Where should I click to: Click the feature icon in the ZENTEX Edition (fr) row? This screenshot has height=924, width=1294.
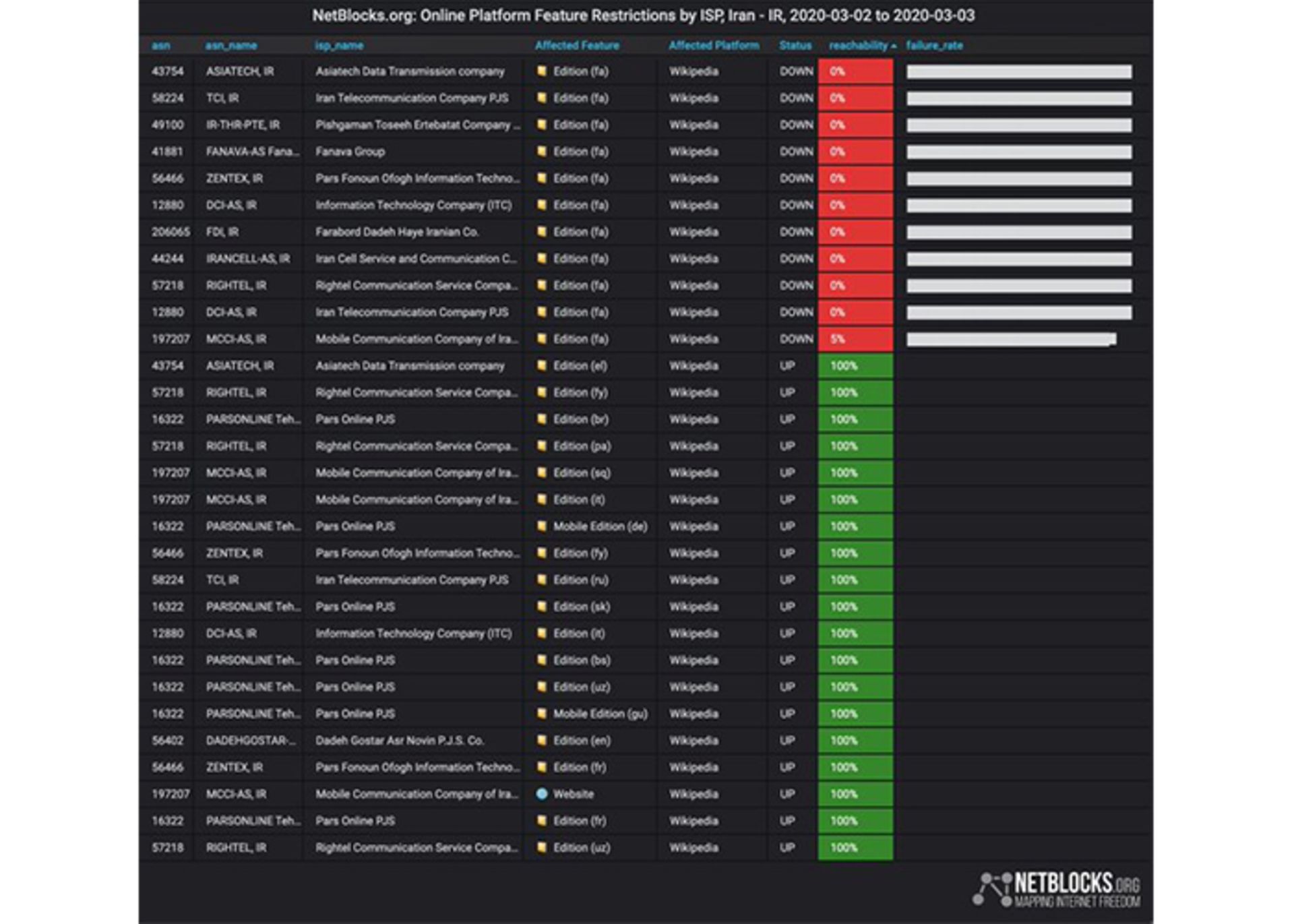point(541,767)
